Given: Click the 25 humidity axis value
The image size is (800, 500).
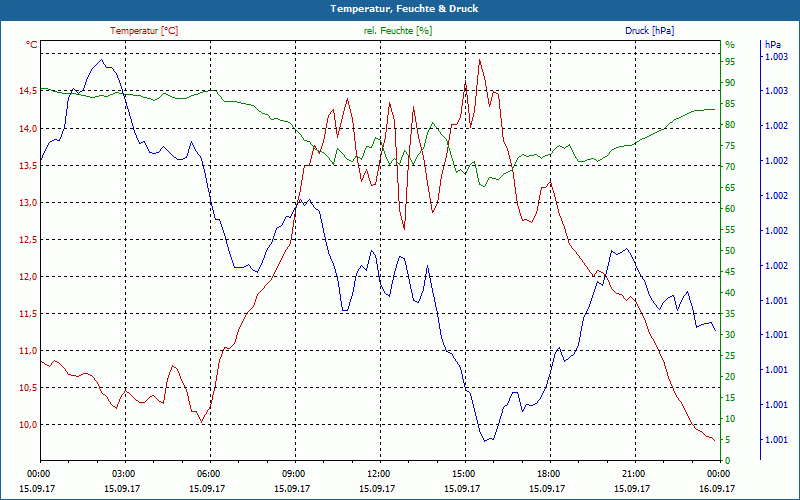Looking at the screenshot, I should pos(730,356).
